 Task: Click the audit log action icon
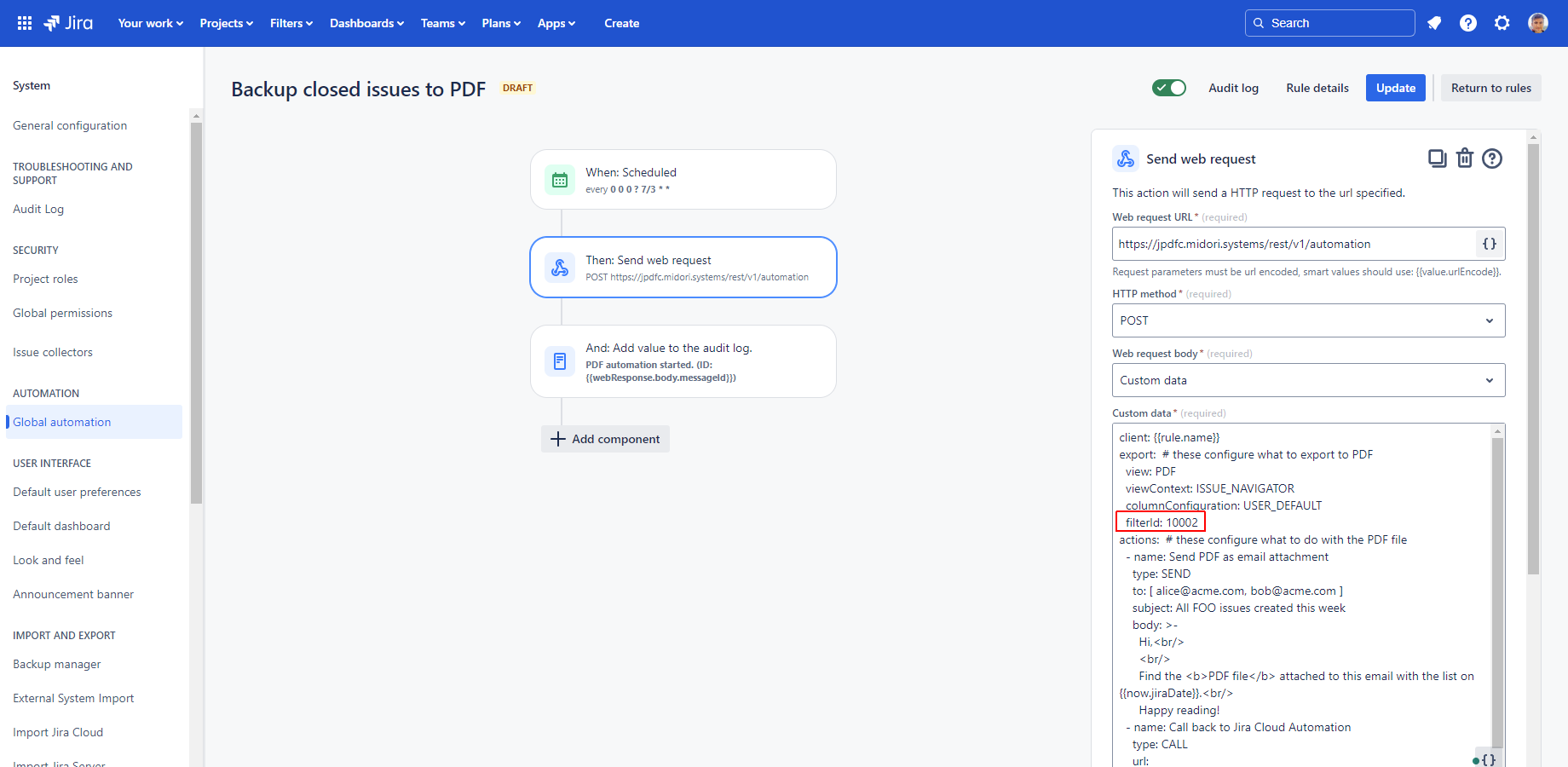560,361
